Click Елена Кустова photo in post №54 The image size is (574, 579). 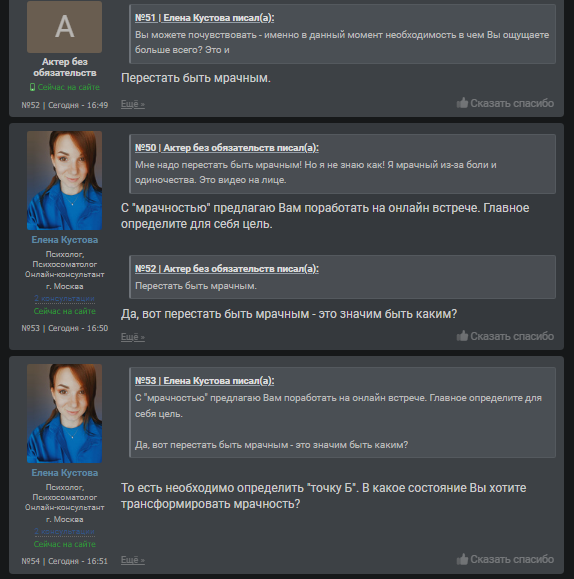click(64, 414)
